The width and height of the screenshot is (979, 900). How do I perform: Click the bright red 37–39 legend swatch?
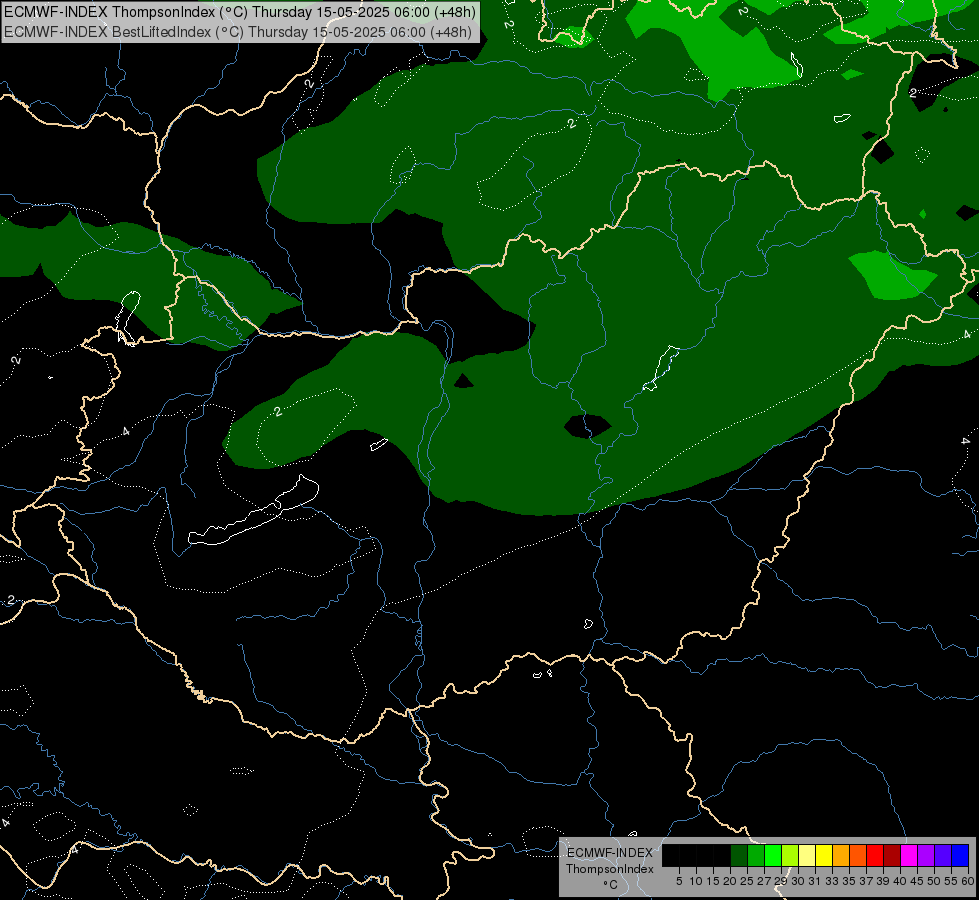pyautogui.click(x=875, y=855)
